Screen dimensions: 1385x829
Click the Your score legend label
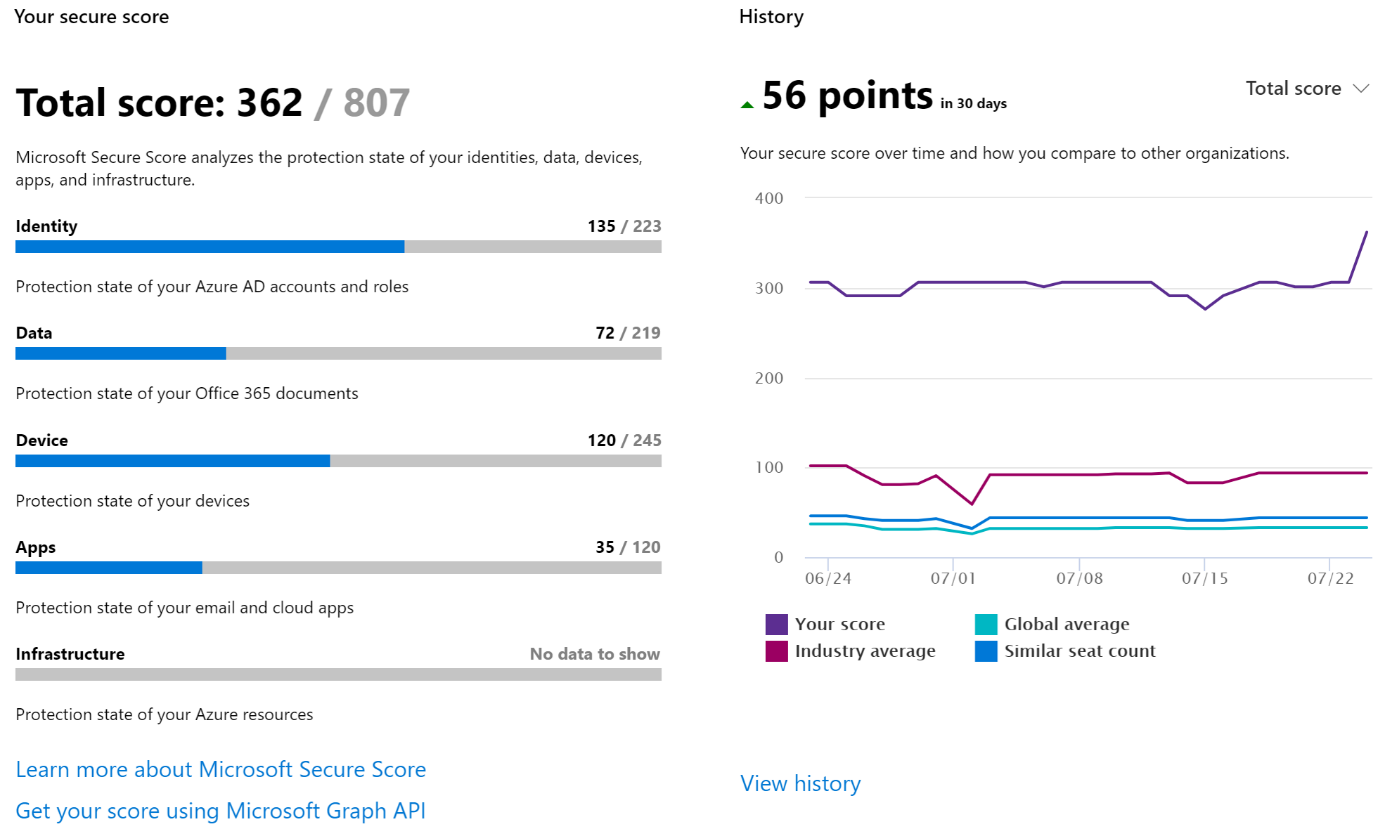tap(840, 624)
